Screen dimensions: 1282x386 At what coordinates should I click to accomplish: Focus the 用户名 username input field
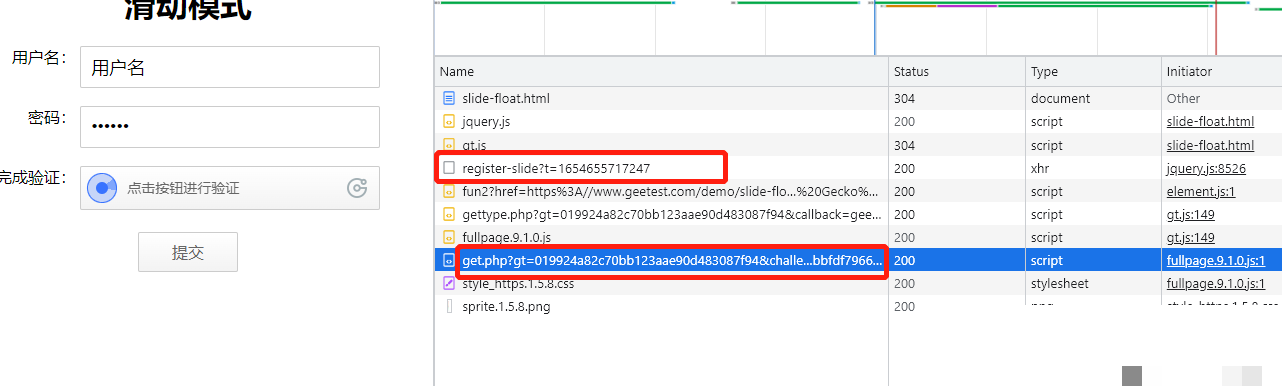coord(230,67)
